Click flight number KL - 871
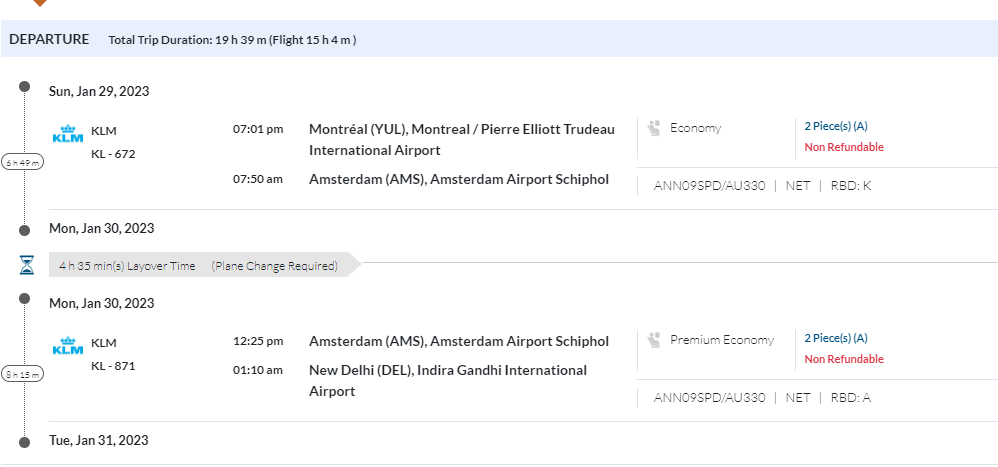The height and width of the screenshot is (467, 998). pos(113,366)
